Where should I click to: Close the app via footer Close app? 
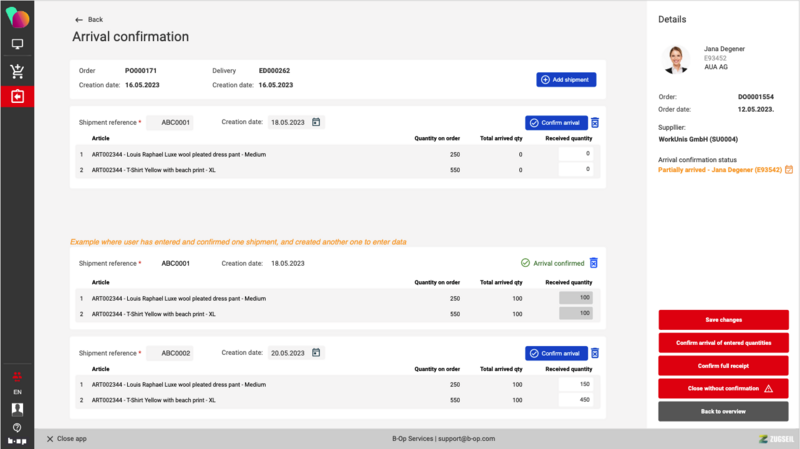pos(67,439)
